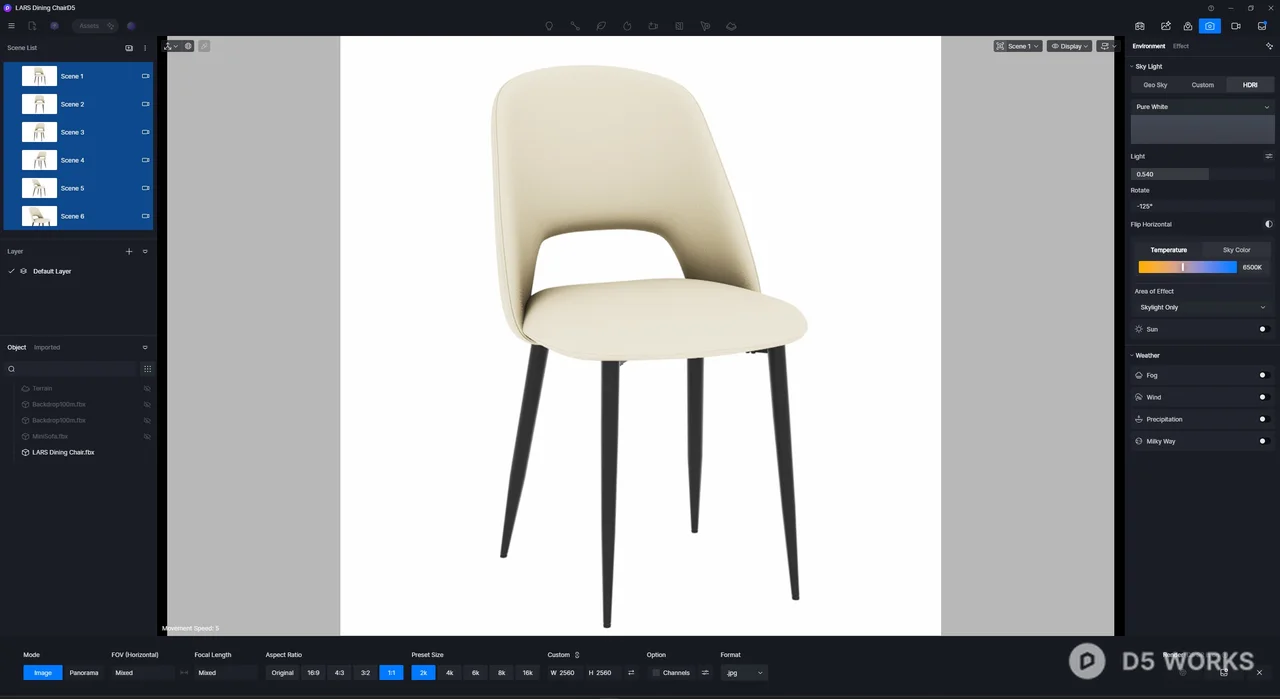Click the Light settings icon
This screenshot has width=1280, height=699.
[1269, 156]
